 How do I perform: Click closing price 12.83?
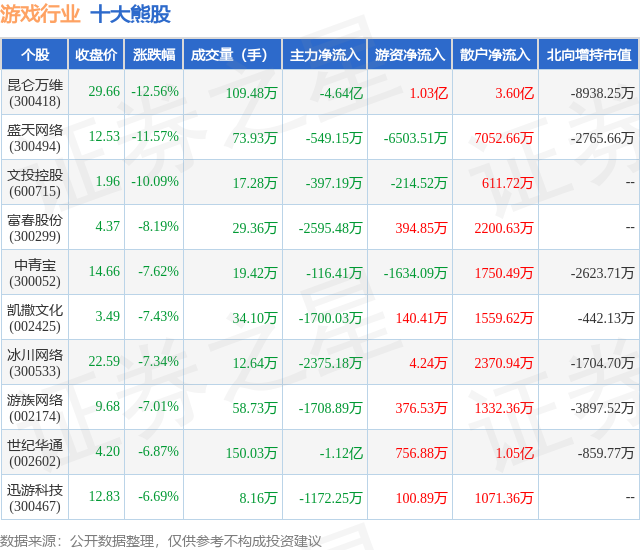[104, 496]
